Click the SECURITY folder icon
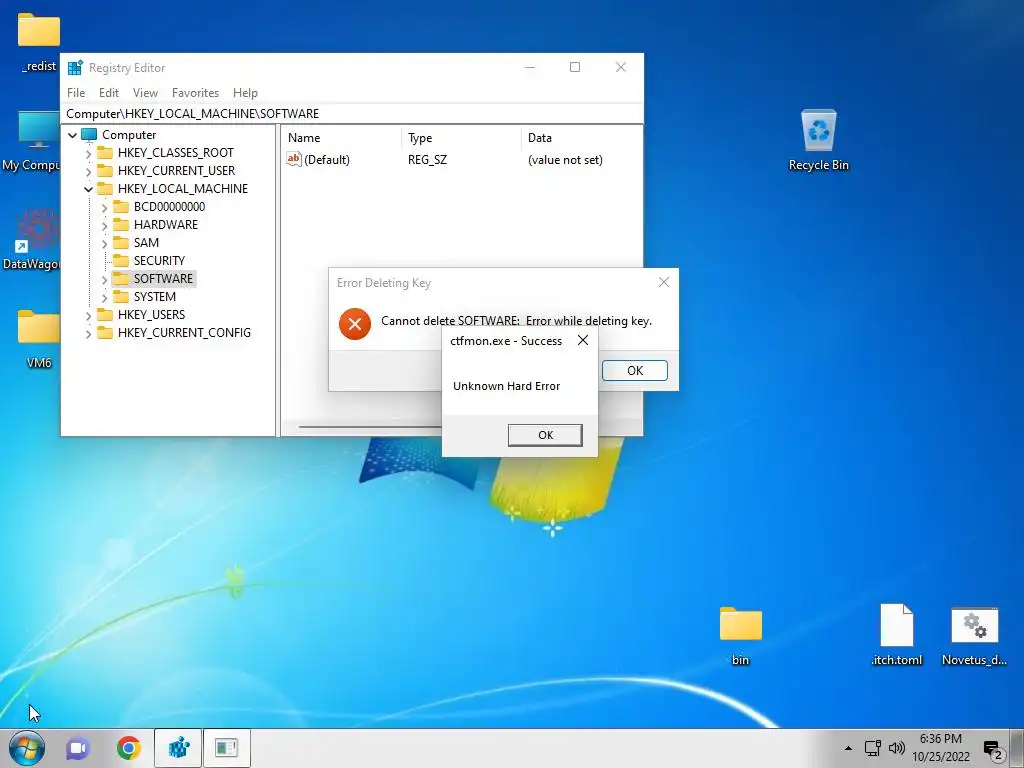This screenshot has height=768, width=1024. pyautogui.click(x=121, y=261)
